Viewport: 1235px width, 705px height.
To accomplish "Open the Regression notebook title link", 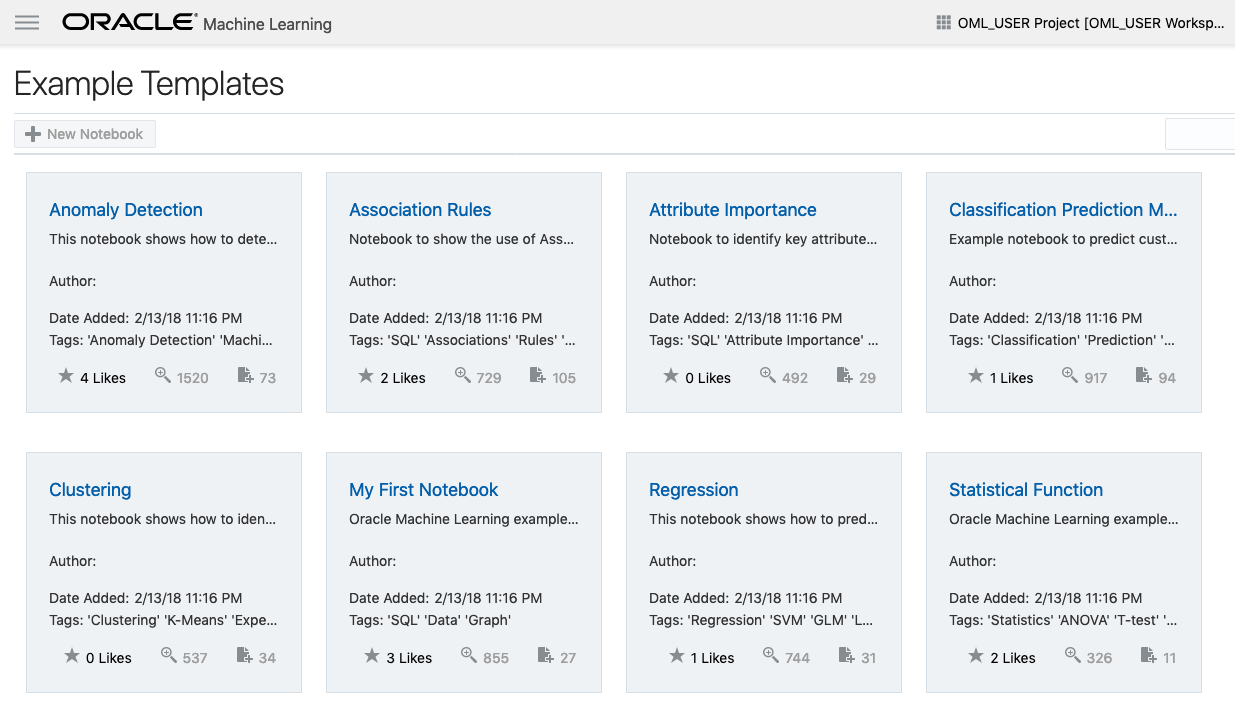I will tap(693, 490).
